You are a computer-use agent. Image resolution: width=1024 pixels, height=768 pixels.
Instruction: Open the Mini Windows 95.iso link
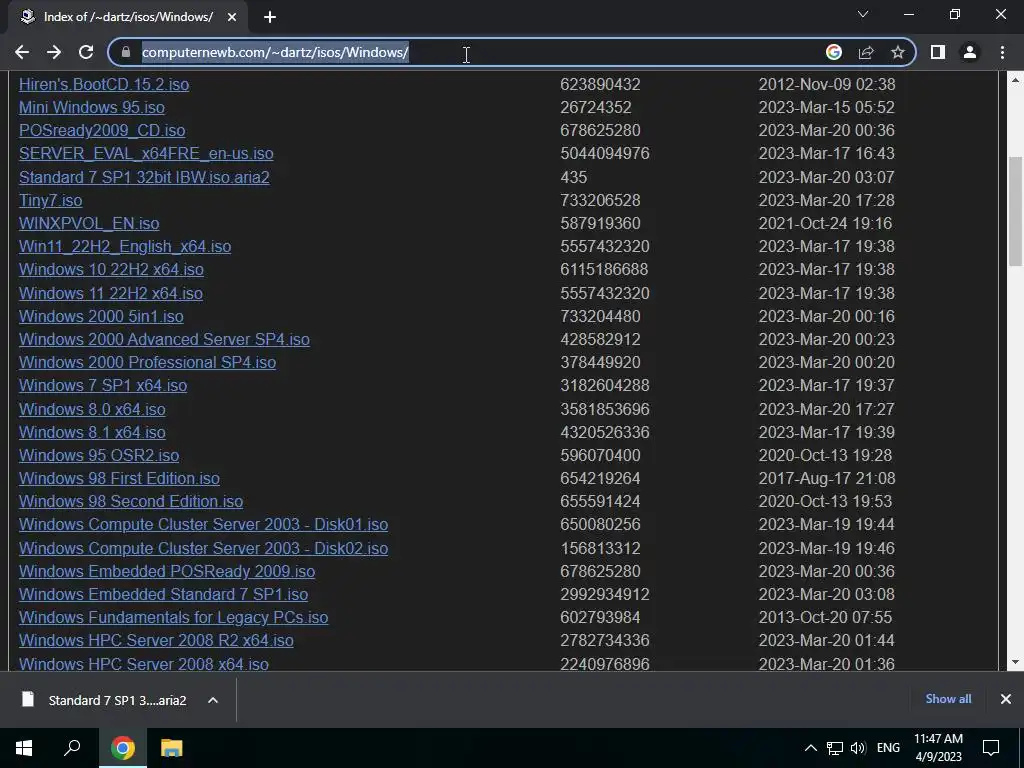coord(91,107)
